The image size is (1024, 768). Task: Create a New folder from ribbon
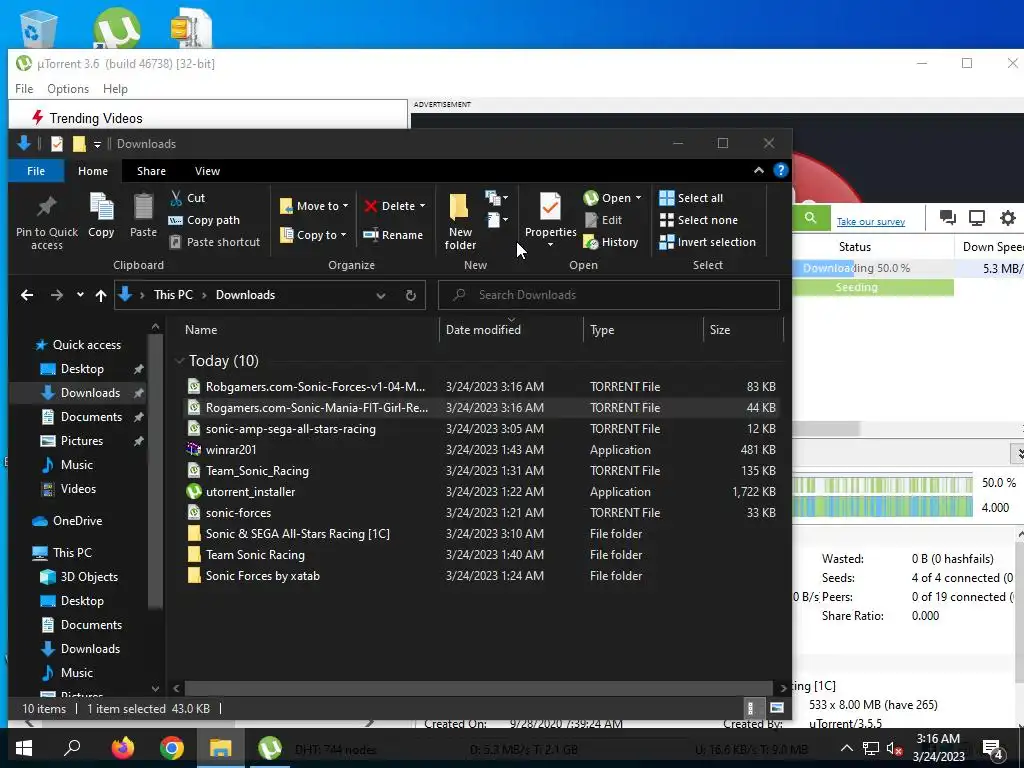[x=460, y=221]
